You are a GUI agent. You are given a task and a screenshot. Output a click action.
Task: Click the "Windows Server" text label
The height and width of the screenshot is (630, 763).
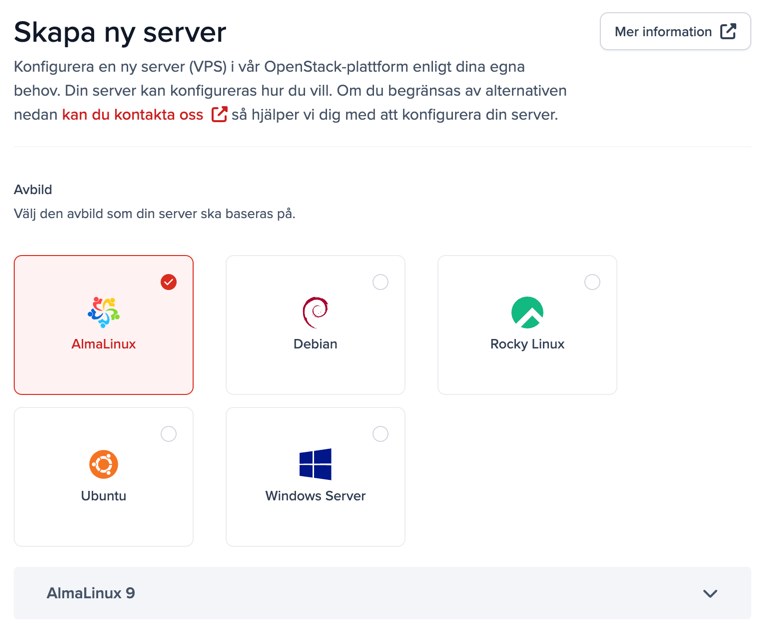[315, 496]
